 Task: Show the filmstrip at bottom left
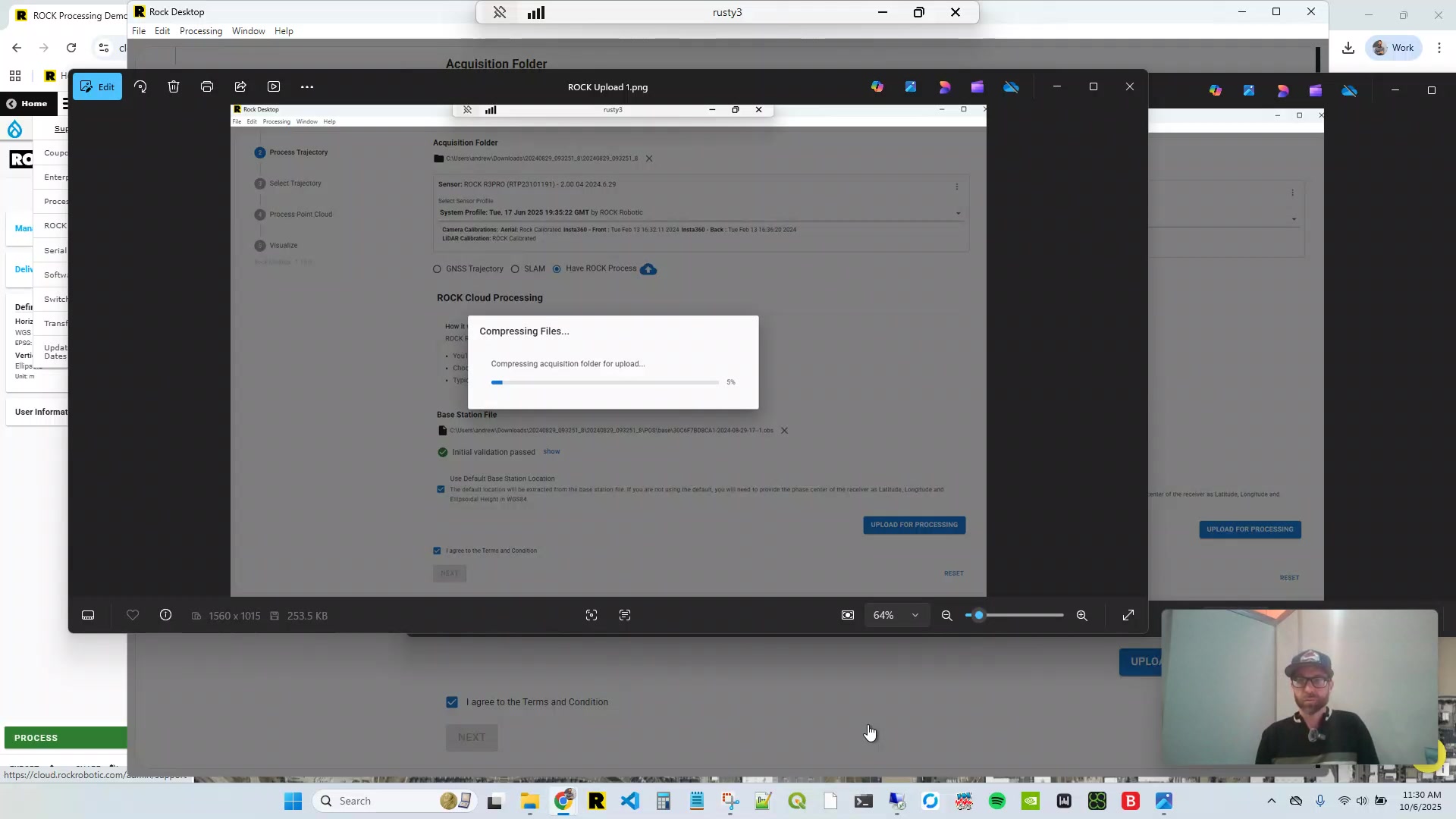pos(88,615)
